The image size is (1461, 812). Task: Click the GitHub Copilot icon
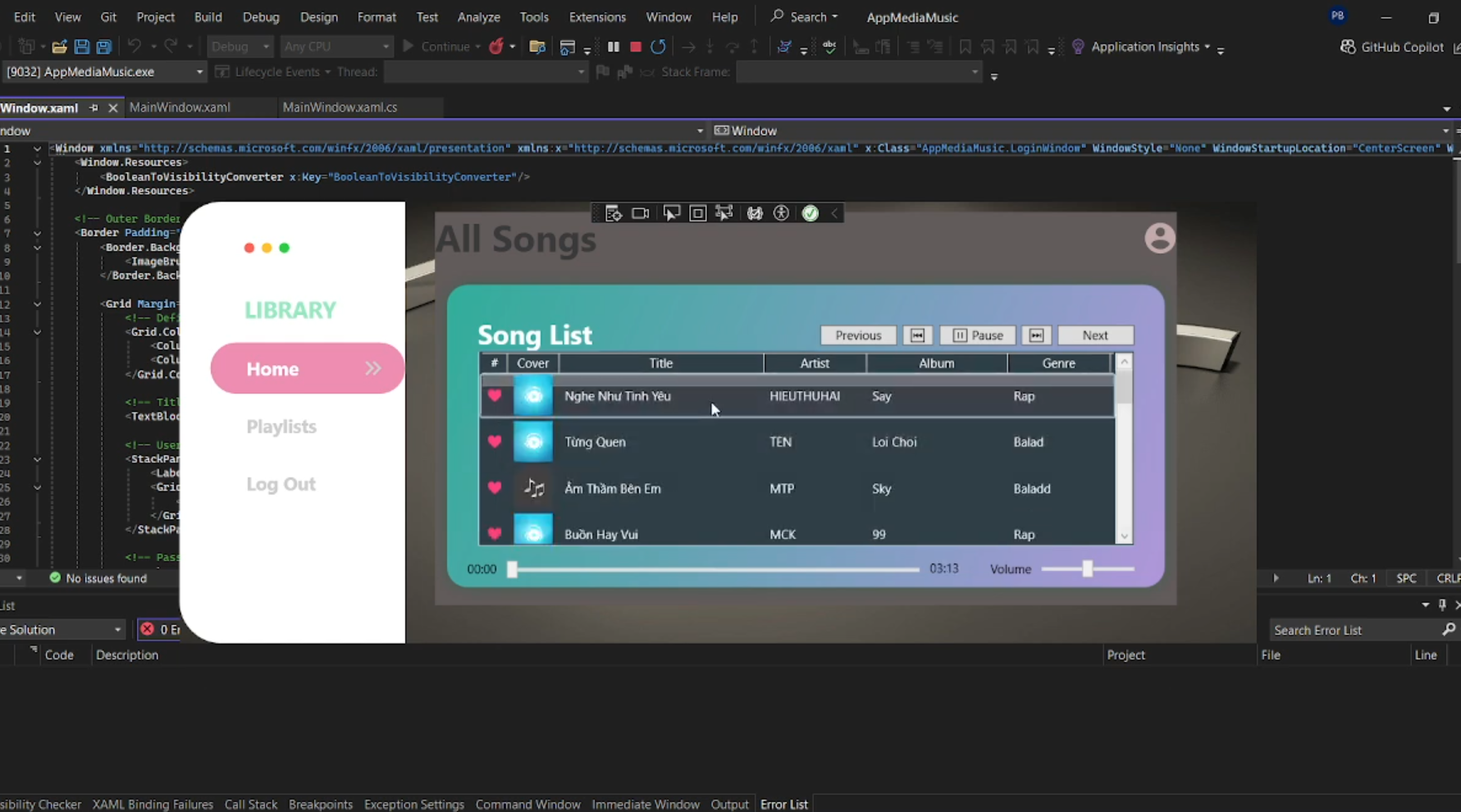[x=1348, y=47]
